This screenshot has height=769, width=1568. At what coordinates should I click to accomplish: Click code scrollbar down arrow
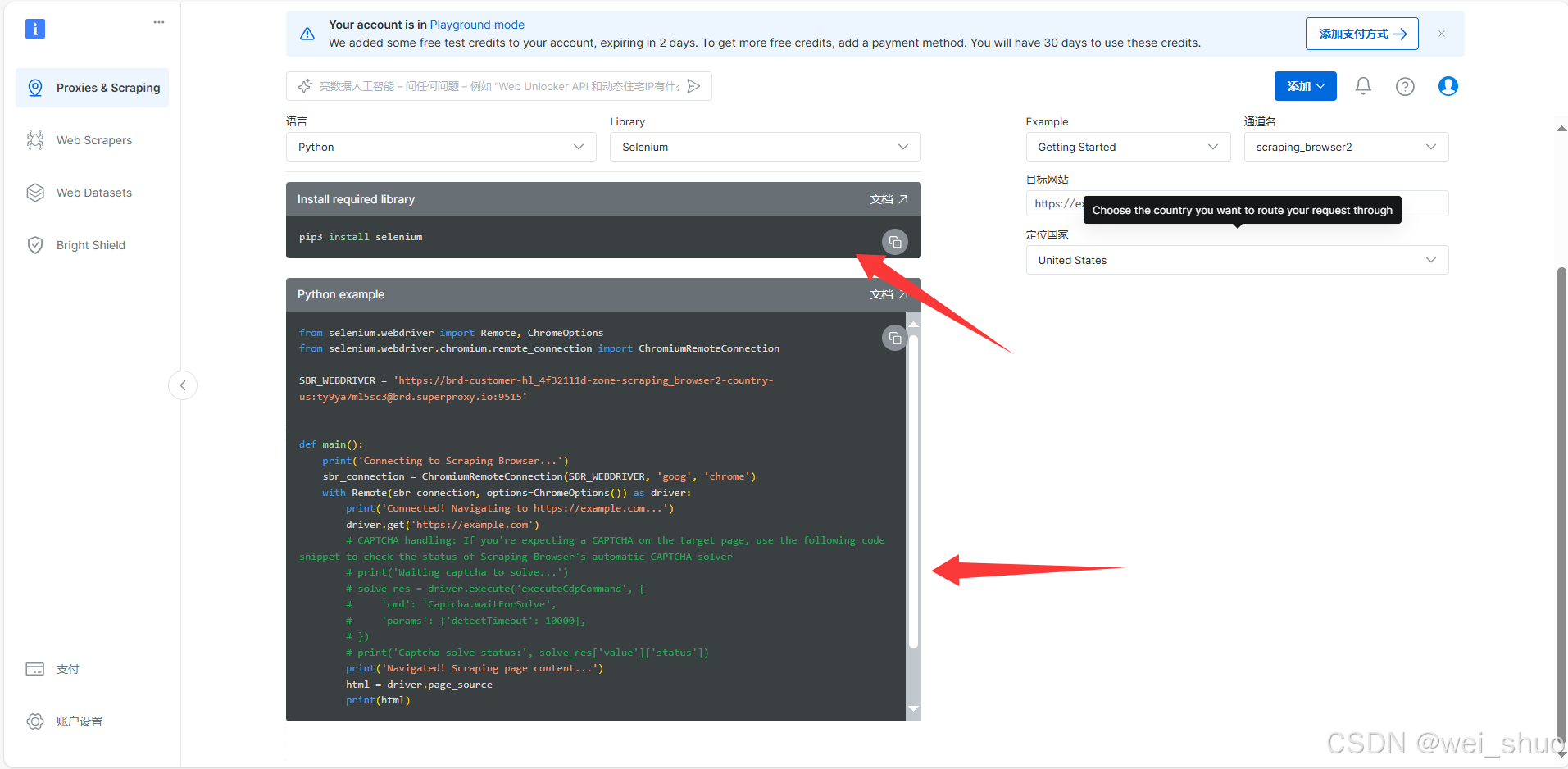click(x=914, y=709)
